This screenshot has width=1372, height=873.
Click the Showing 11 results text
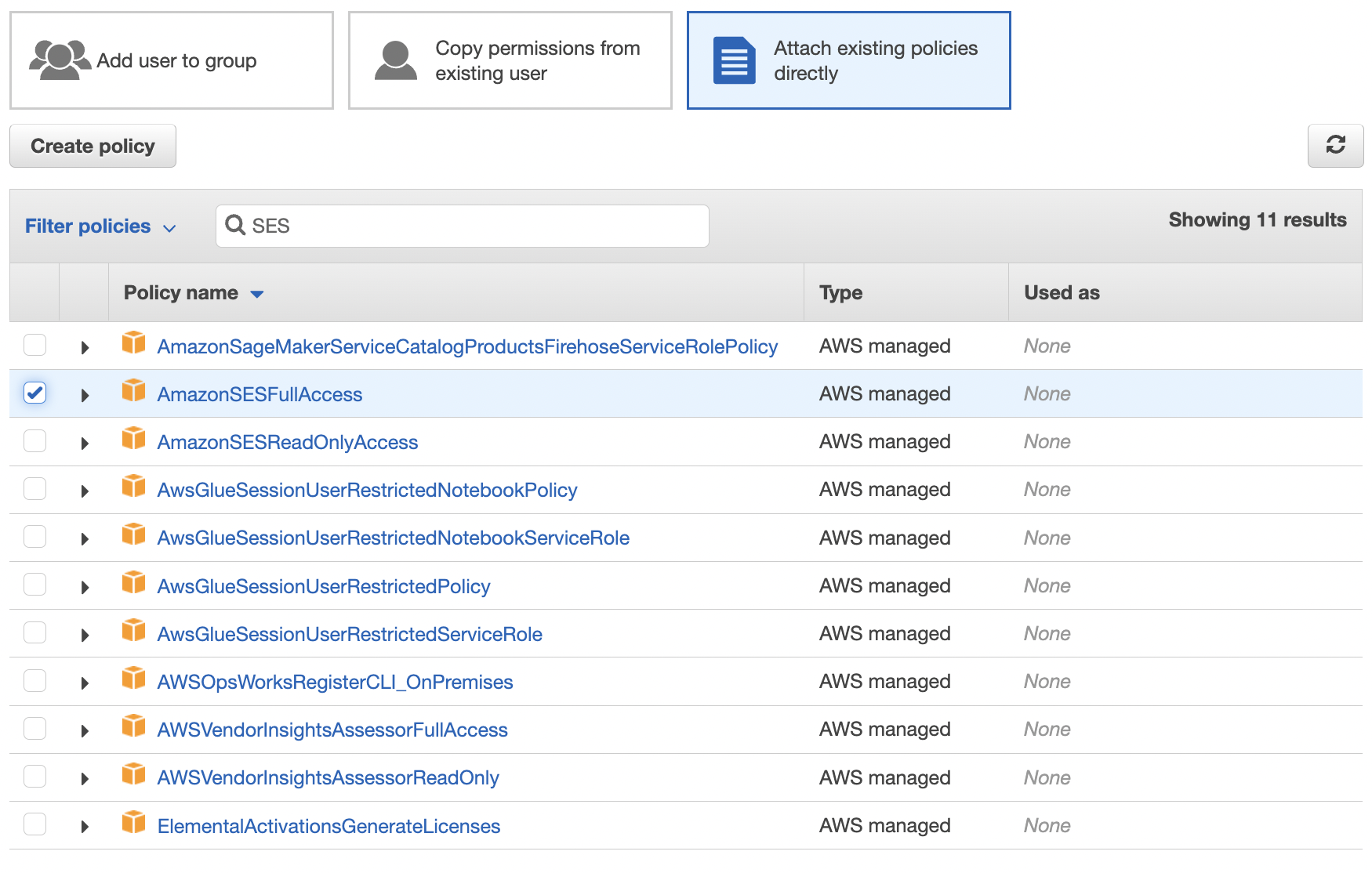(x=1258, y=220)
